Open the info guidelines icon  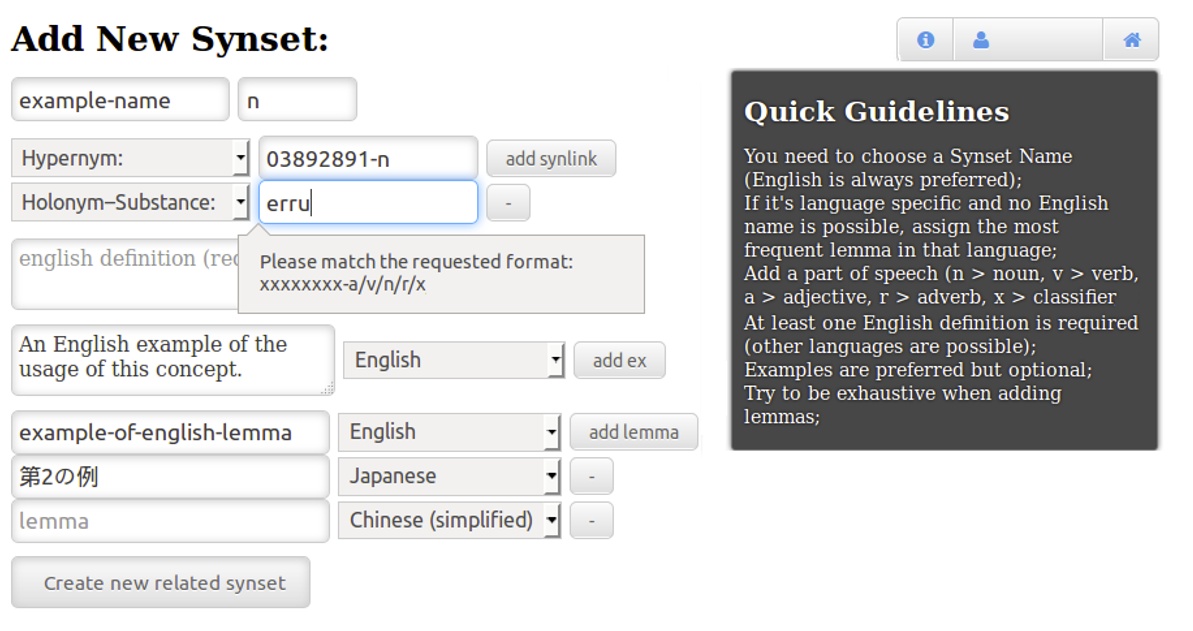coord(925,40)
